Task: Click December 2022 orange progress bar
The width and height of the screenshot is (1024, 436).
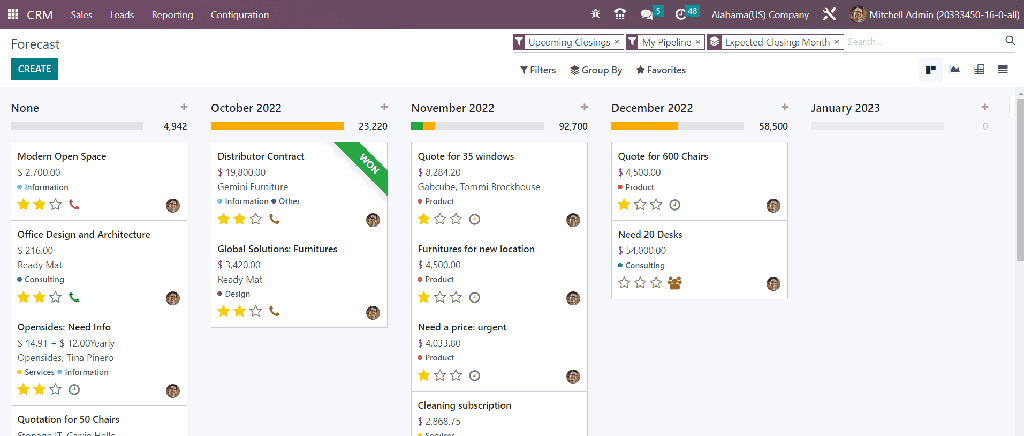Action: point(645,126)
